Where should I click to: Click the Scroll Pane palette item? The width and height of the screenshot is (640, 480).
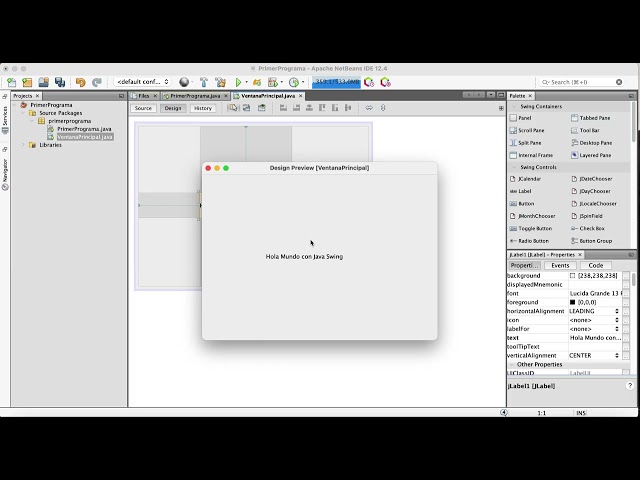(527, 131)
